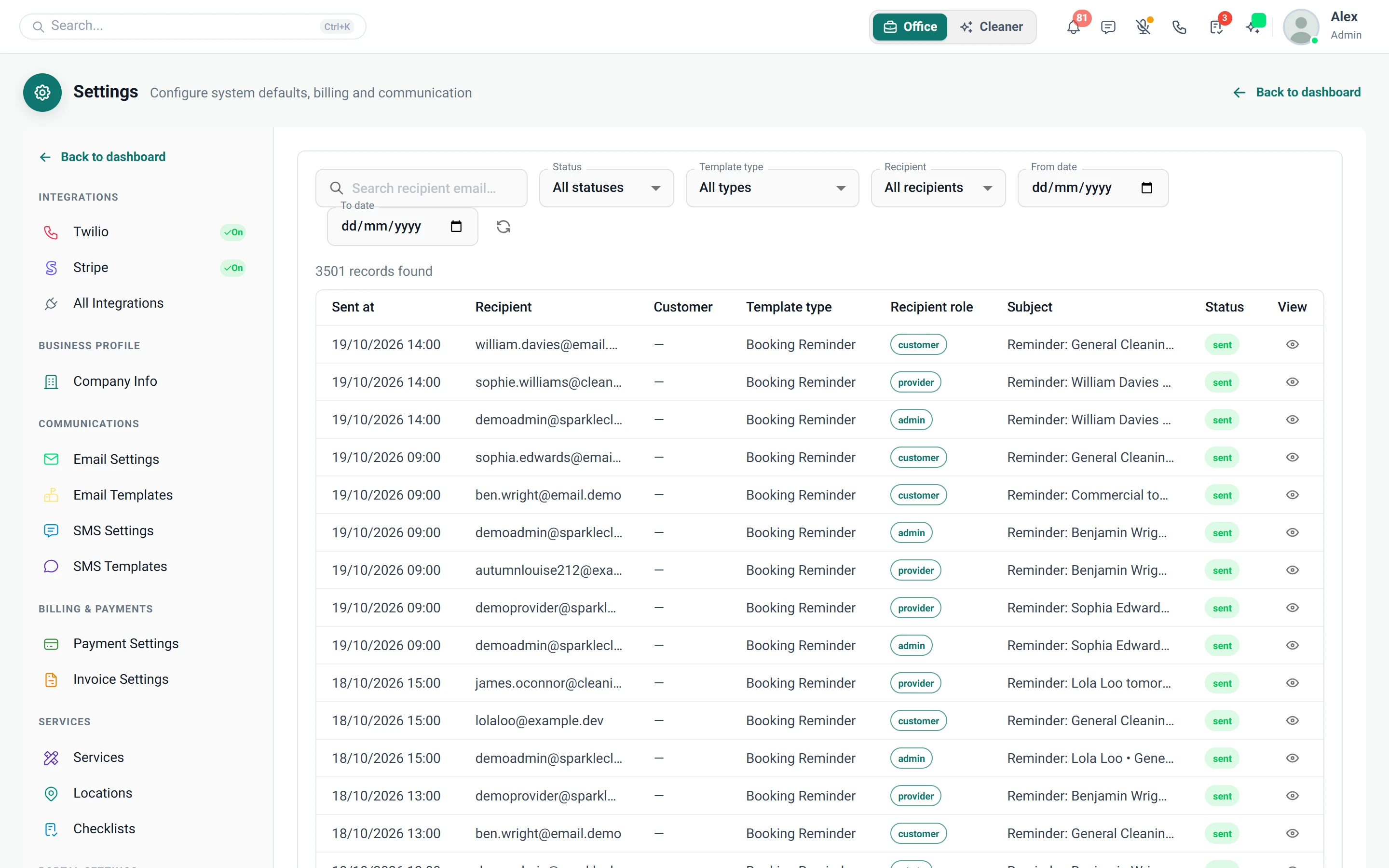This screenshot has width=1389, height=868.
Task: Open the Recipient filter dropdown
Action: [x=938, y=188]
